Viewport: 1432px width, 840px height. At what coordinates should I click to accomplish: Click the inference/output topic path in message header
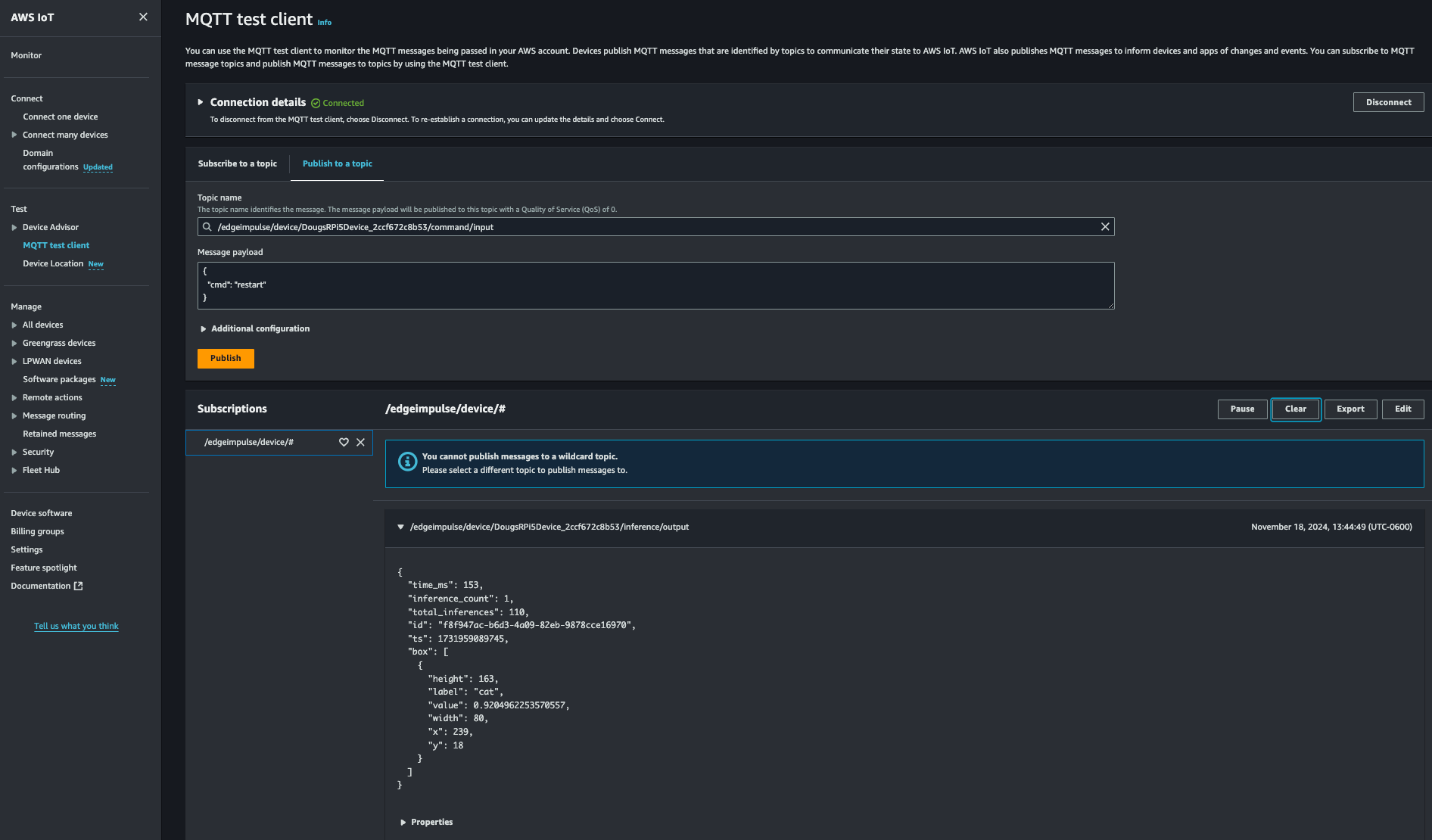(x=549, y=527)
